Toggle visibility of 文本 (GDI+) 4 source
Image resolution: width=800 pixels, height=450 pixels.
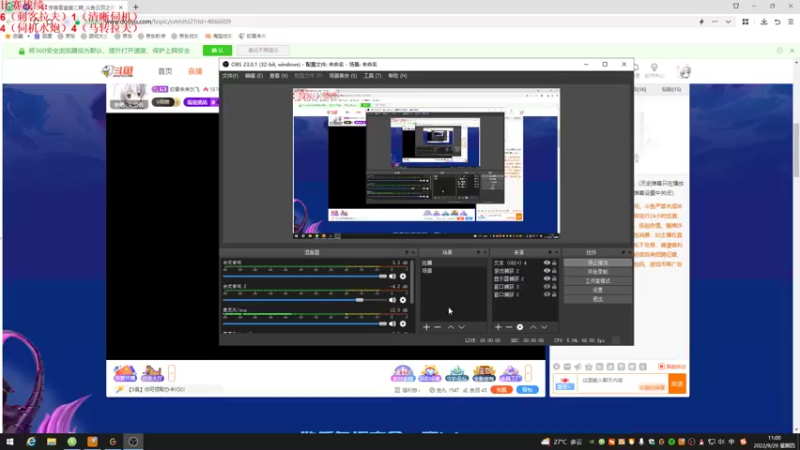tap(546, 263)
